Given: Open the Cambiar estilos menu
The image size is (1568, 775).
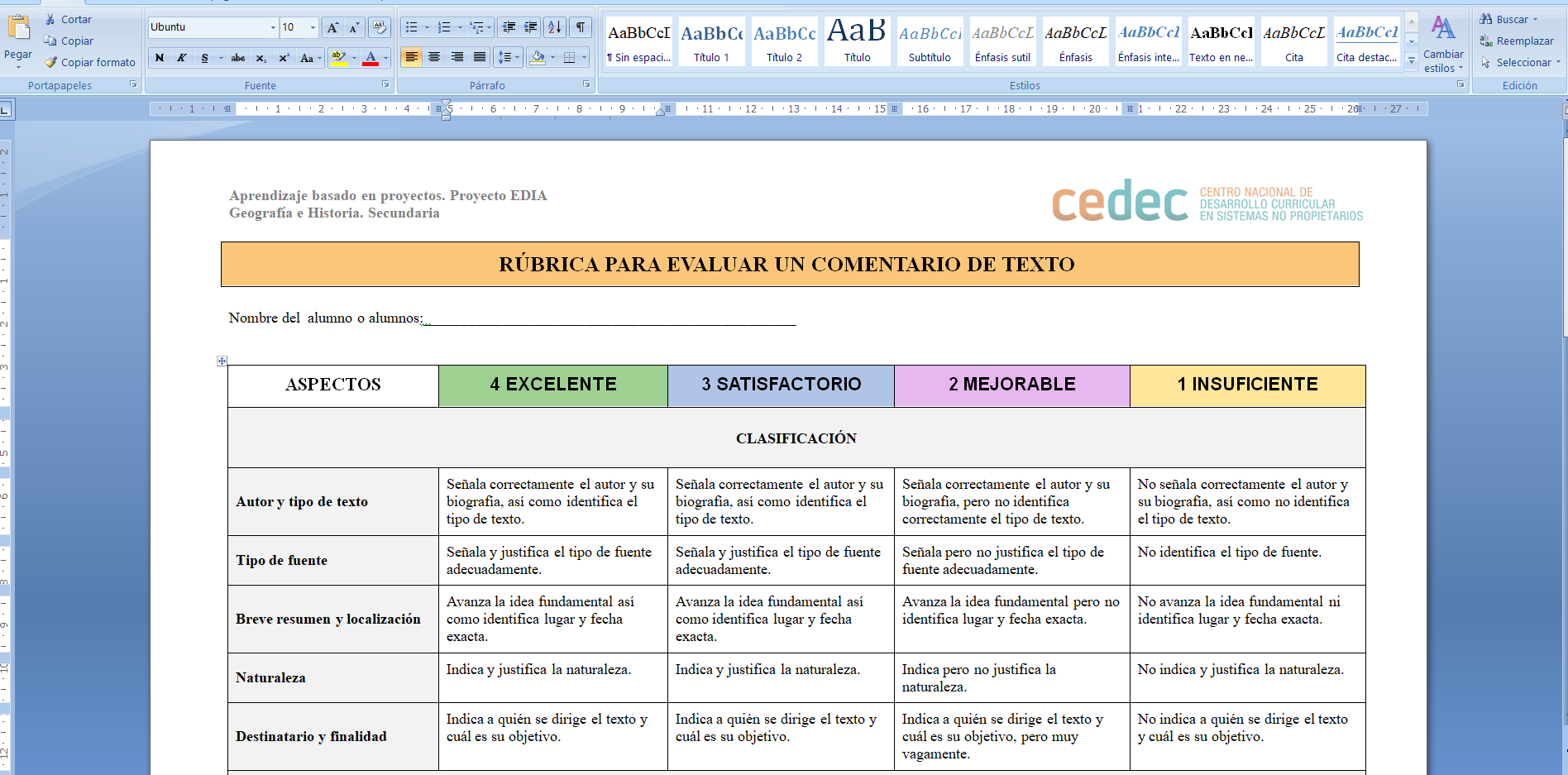Looking at the screenshot, I should [1443, 44].
